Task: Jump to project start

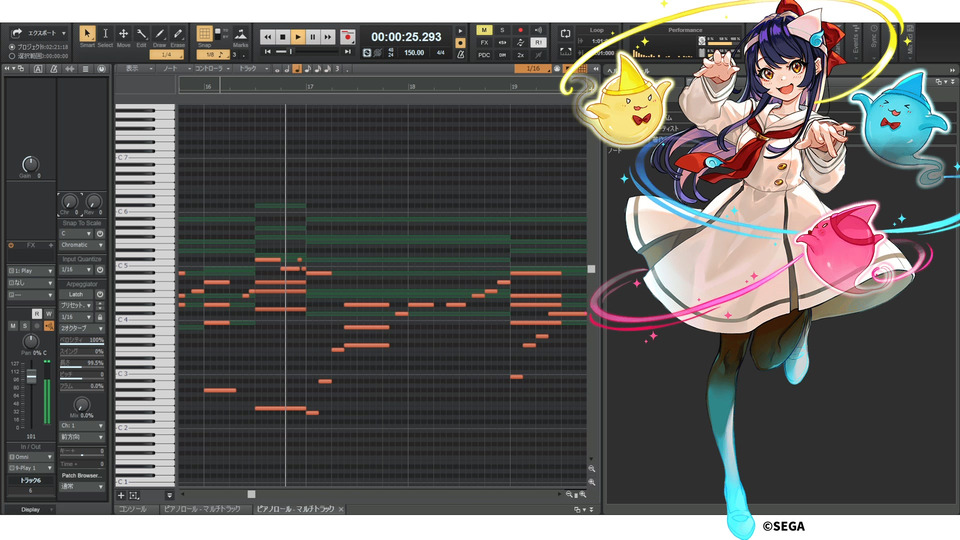Action: click(267, 52)
